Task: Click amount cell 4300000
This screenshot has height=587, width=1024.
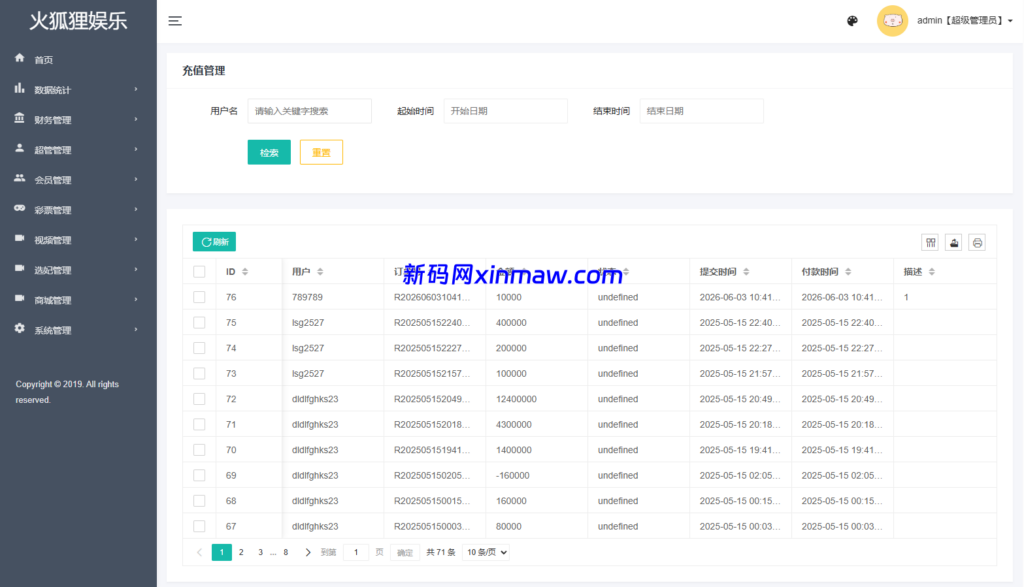Action: (513, 424)
